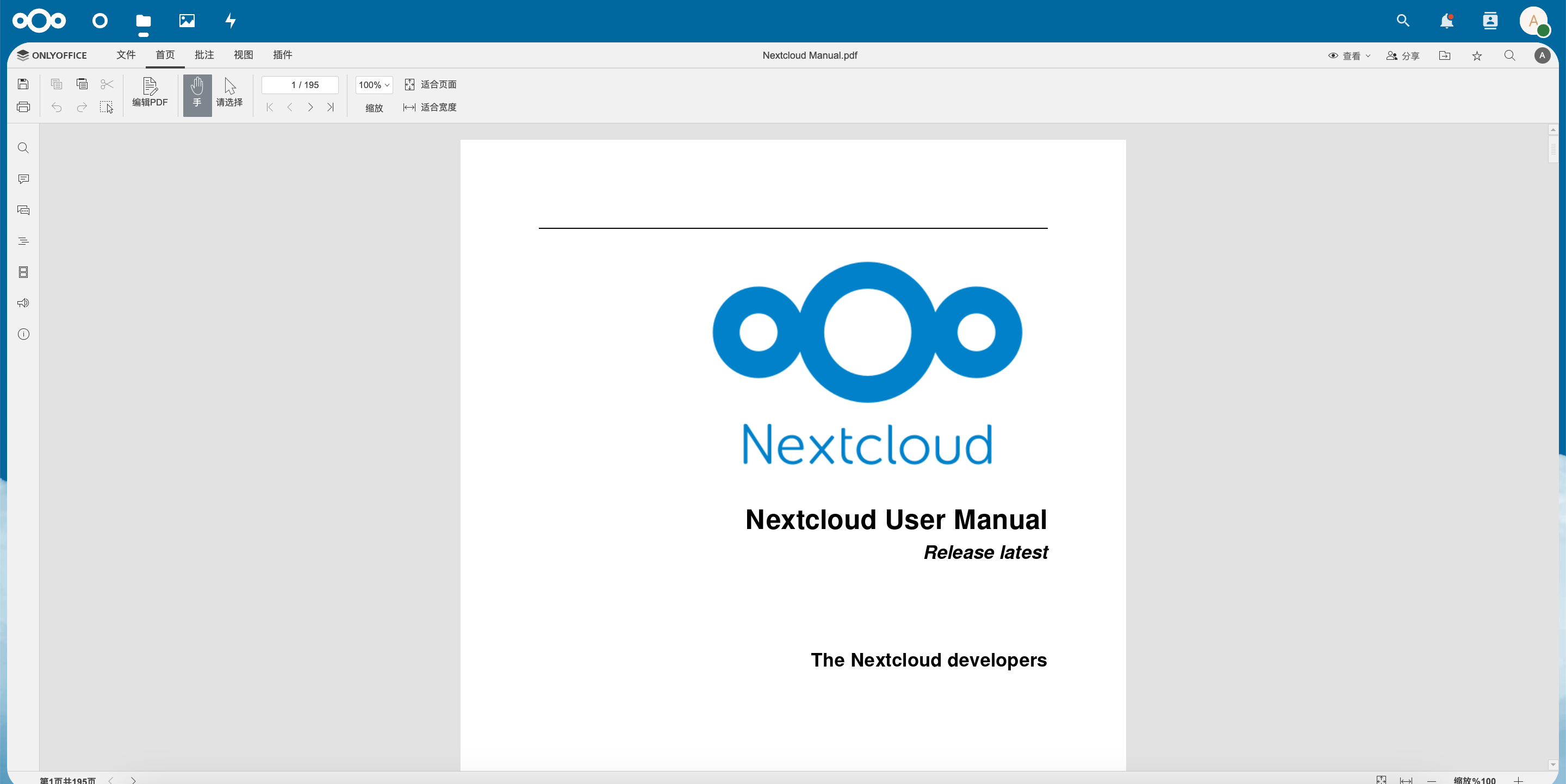Open the 查看 mode dropdown
Viewport: 1566px width, 784px height.
tap(1349, 55)
